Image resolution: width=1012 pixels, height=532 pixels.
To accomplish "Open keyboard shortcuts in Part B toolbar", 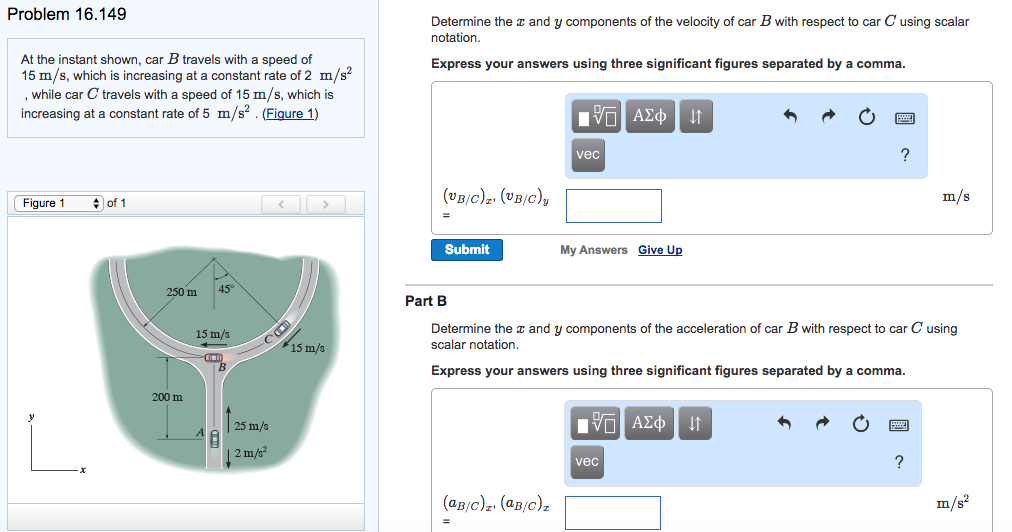I will coord(899,425).
